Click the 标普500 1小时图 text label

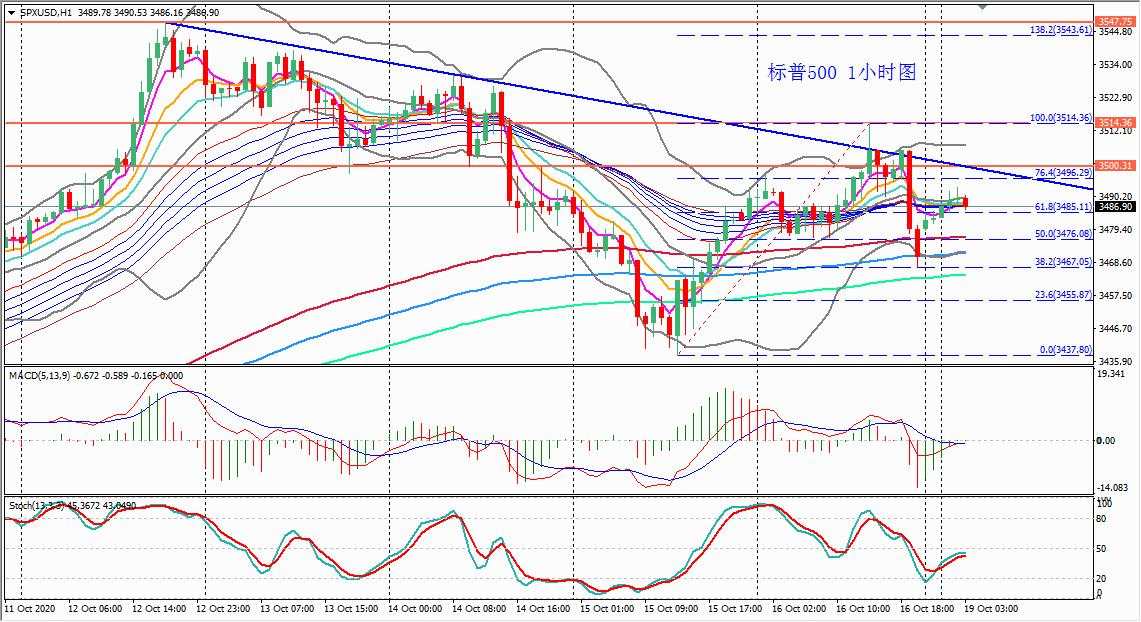[842, 72]
